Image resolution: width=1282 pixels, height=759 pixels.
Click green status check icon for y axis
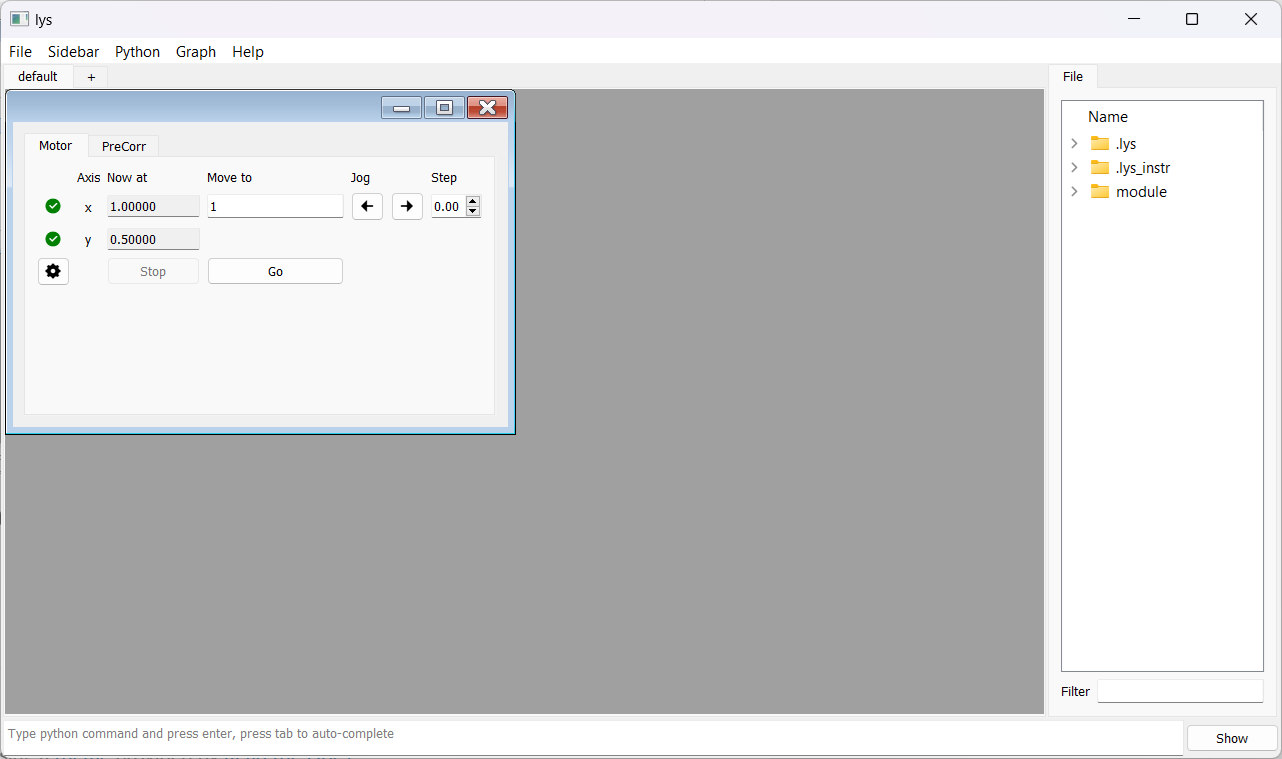[53, 239]
